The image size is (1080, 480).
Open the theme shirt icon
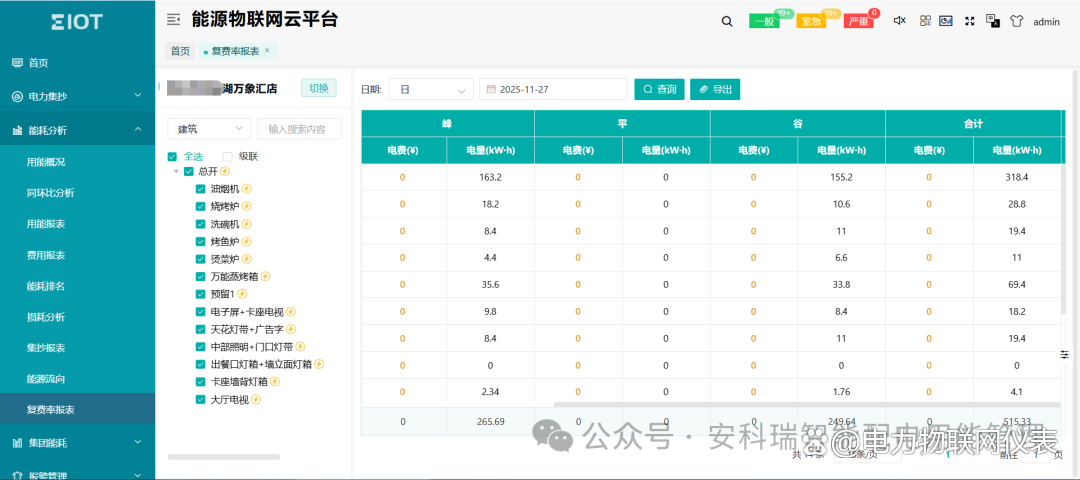(x=1016, y=21)
